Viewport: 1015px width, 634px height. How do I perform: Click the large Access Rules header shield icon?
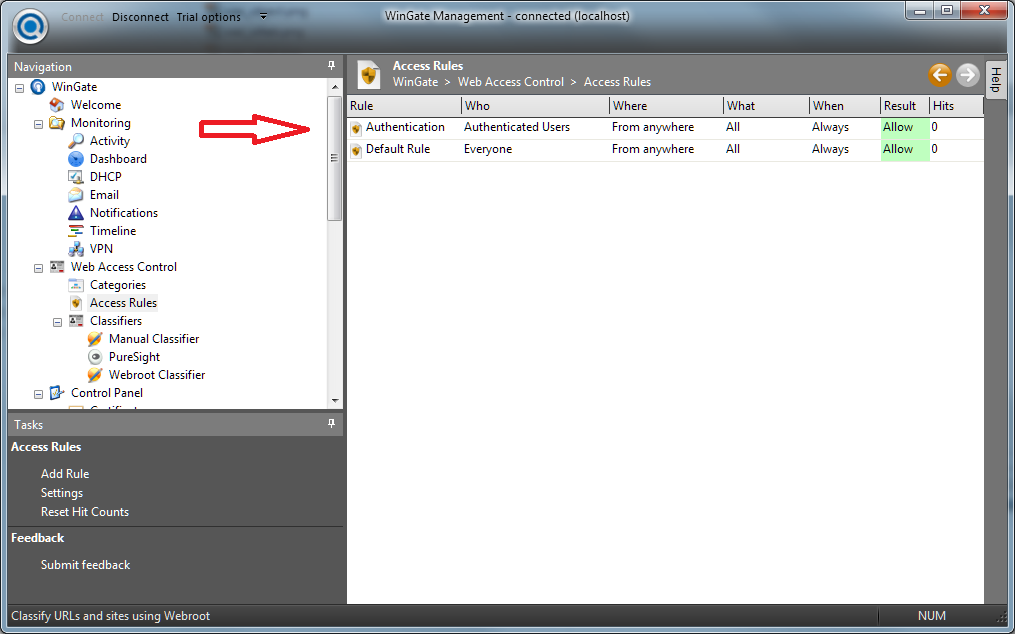coord(369,74)
